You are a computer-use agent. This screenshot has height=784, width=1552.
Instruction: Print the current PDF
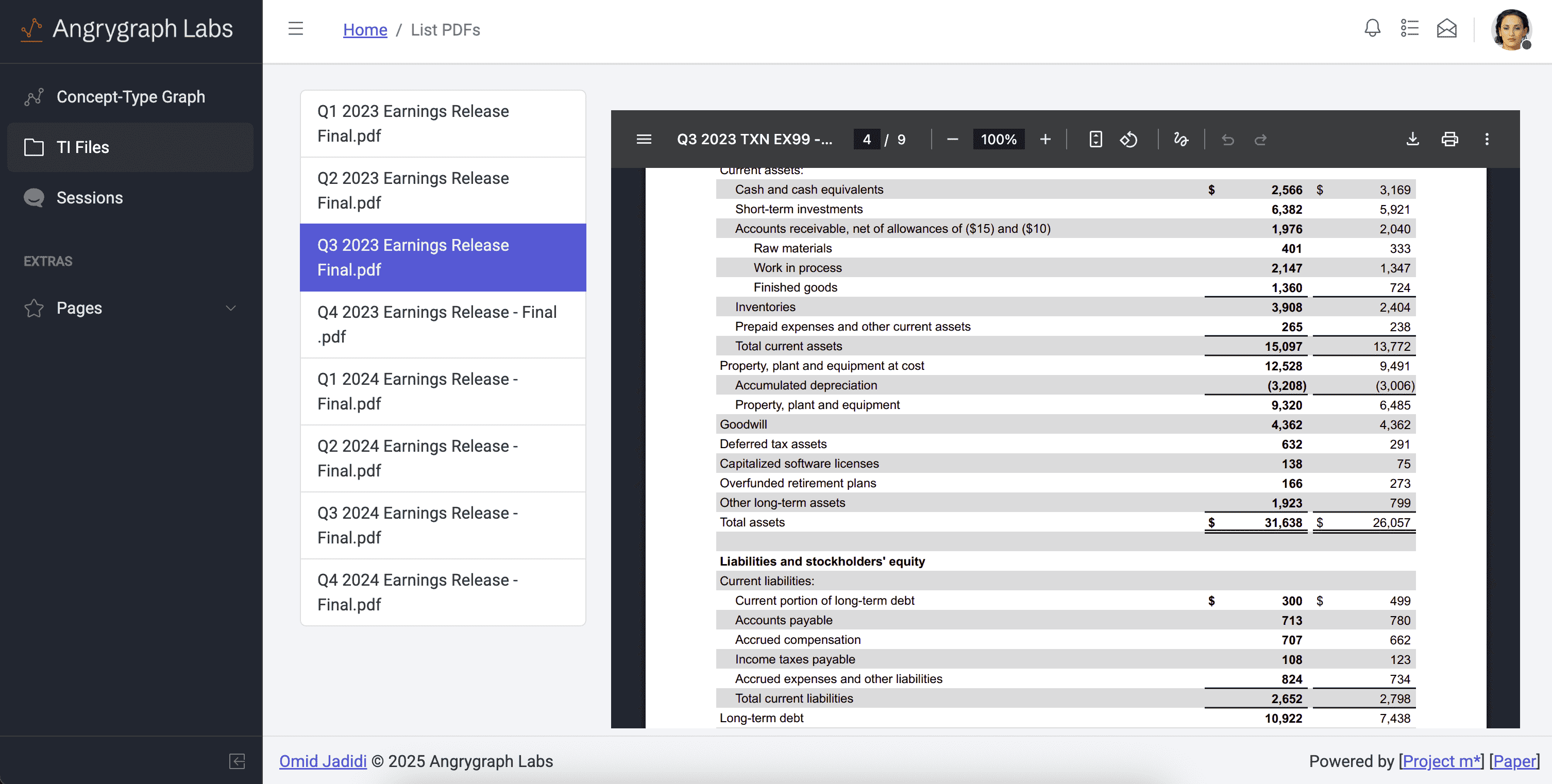tap(1449, 139)
